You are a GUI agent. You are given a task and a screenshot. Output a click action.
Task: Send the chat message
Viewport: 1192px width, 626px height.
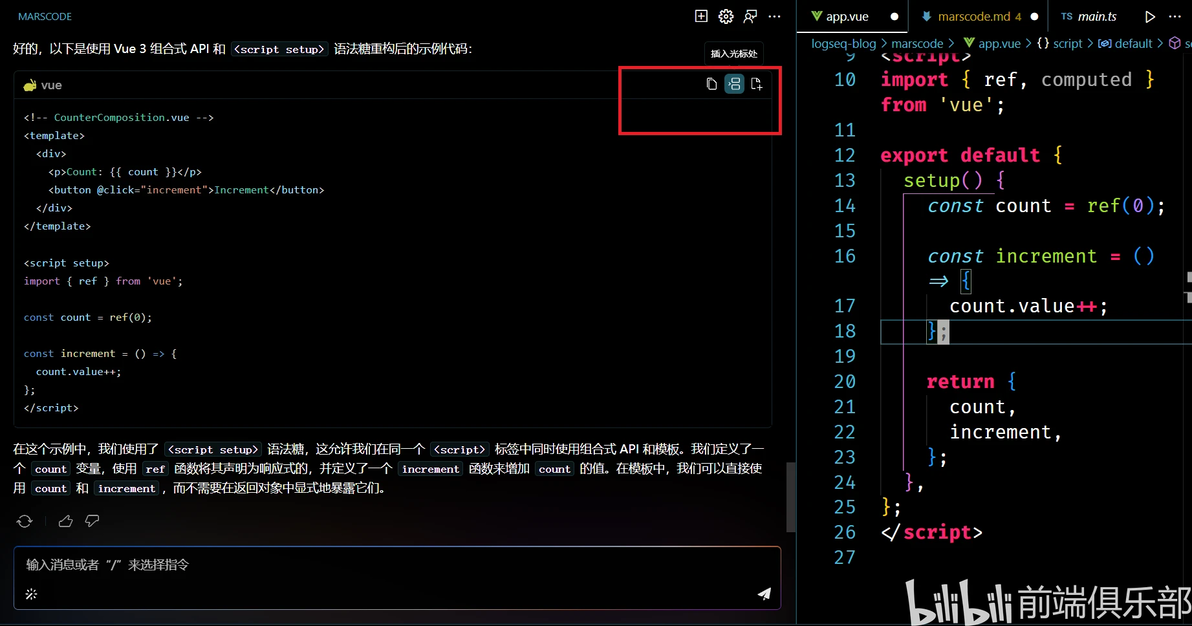click(764, 593)
